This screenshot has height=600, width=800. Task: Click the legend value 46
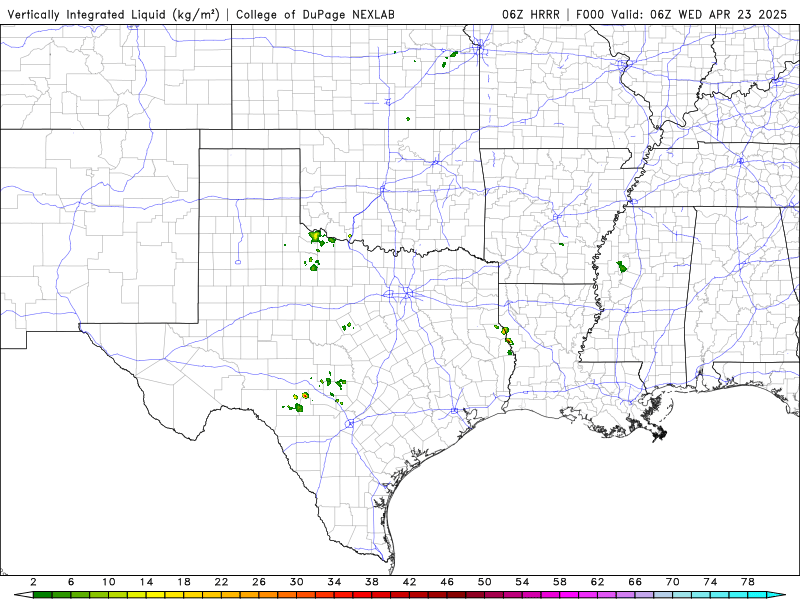pos(447,582)
